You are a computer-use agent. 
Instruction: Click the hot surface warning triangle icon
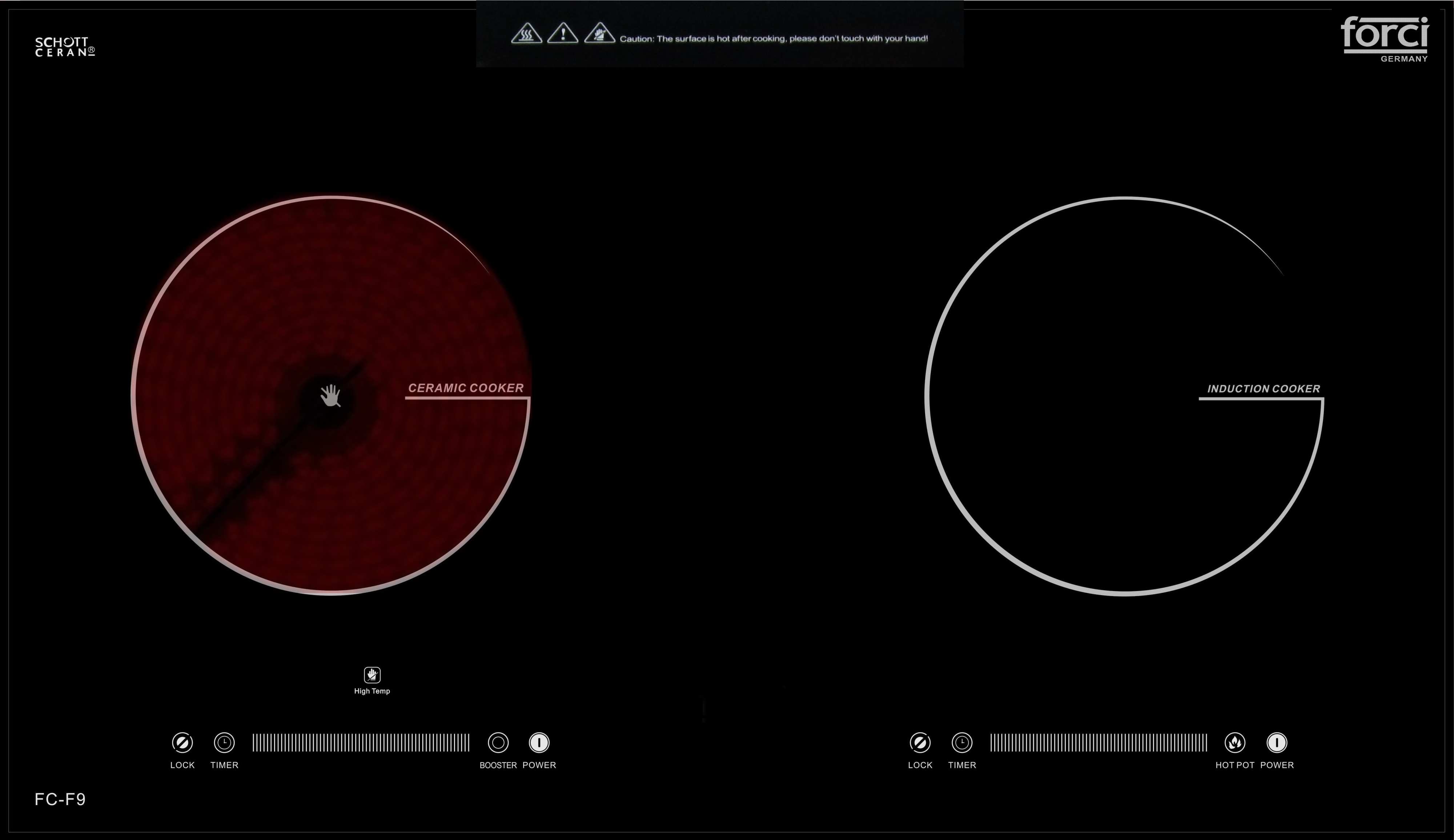coord(526,34)
